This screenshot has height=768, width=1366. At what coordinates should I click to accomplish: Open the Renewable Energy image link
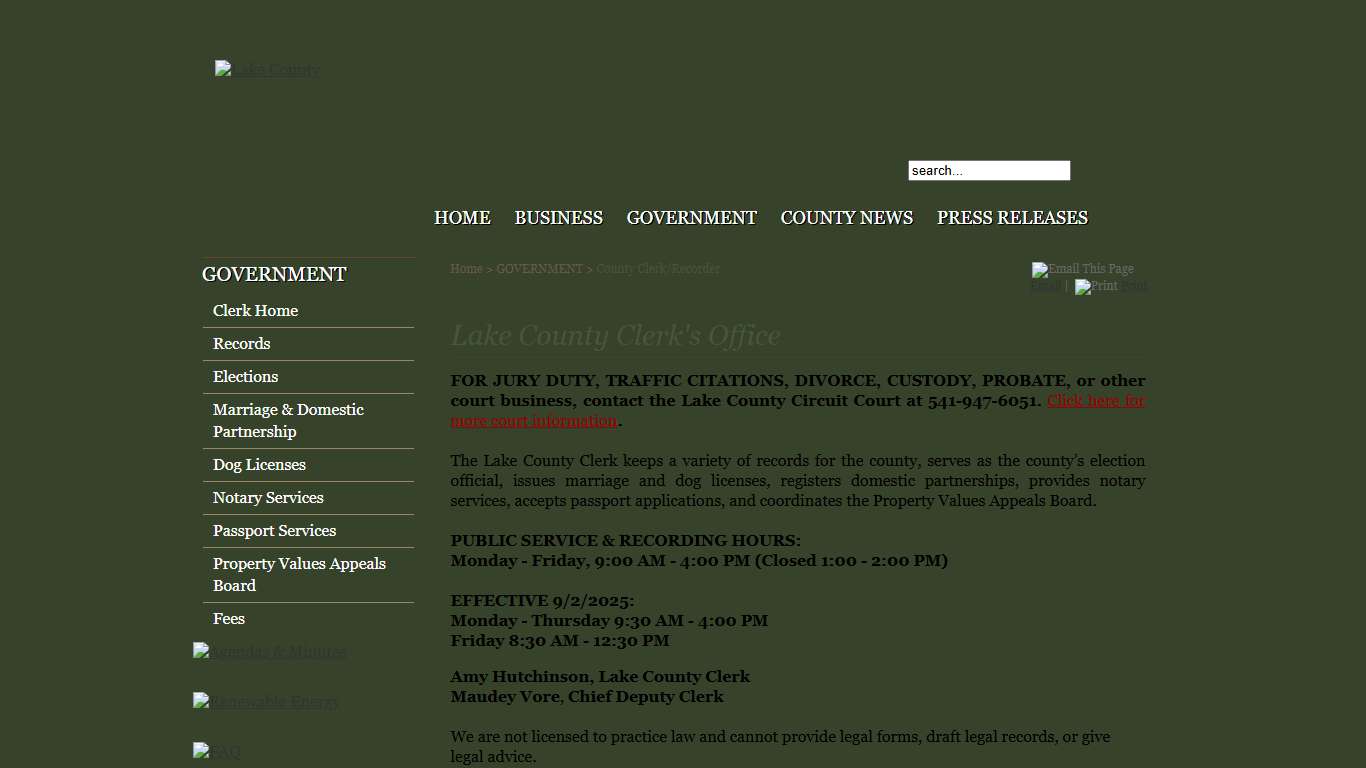[266, 701]
